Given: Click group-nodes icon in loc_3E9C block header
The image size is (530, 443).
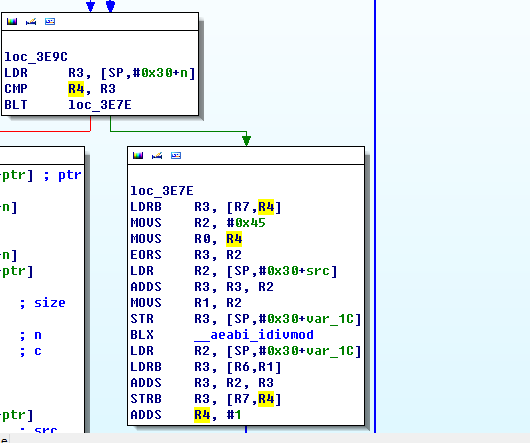Looking at the screenshot, I should pyautogui.click(x=50, y=22).
